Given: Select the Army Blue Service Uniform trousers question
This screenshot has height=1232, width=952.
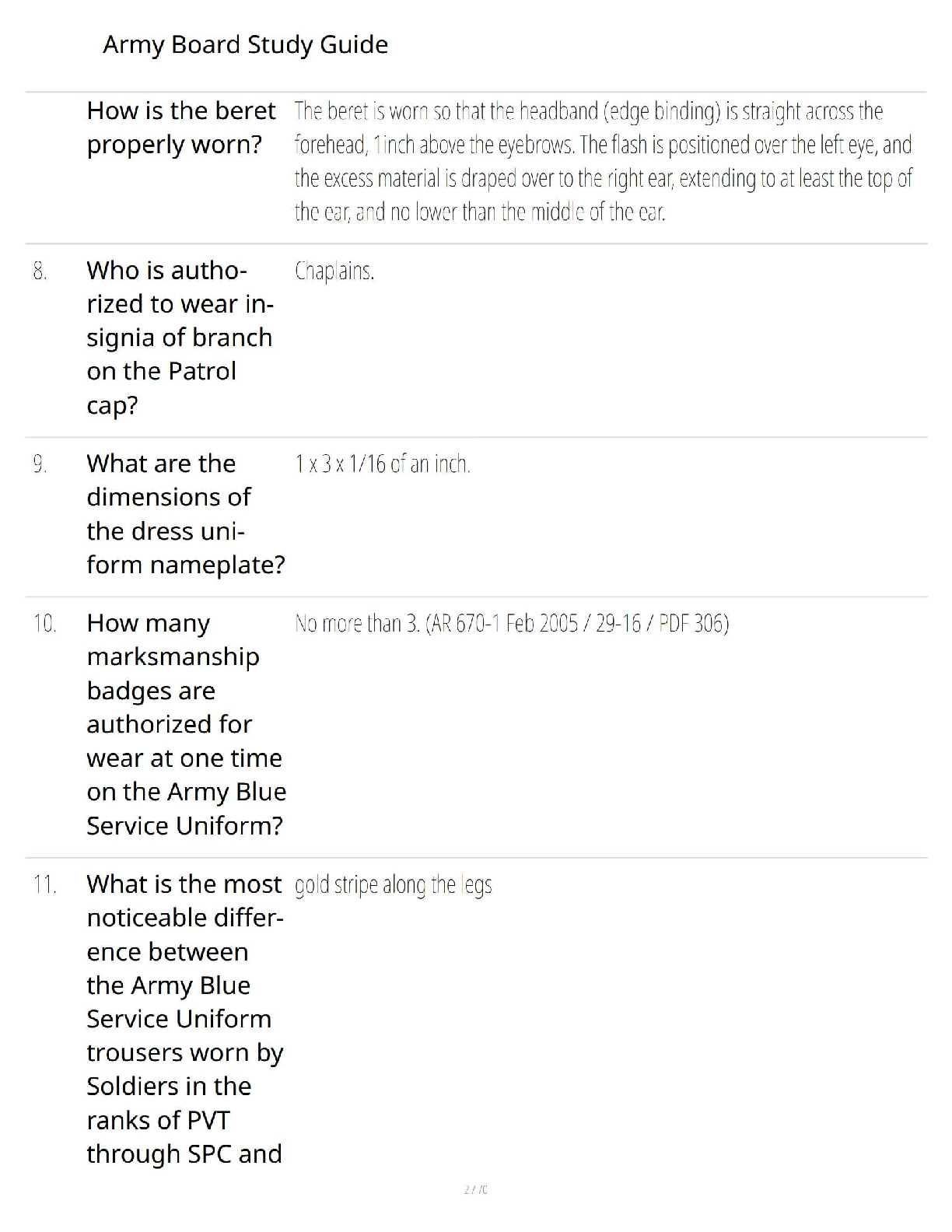Looking at the screenshot, I should (x=185, y=1019).
